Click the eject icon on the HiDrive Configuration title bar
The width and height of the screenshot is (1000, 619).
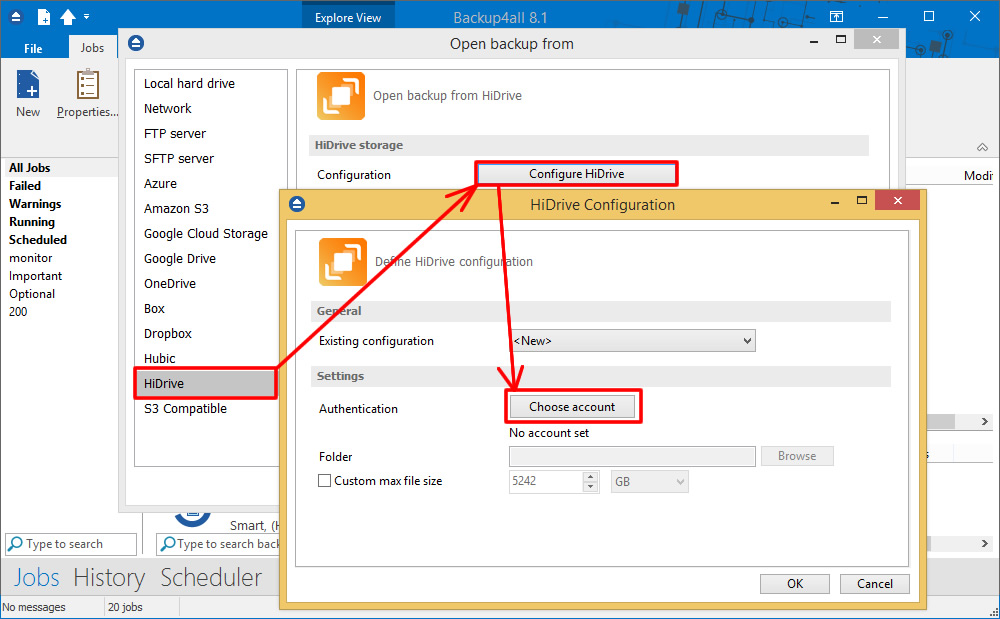tap(297, 204)
